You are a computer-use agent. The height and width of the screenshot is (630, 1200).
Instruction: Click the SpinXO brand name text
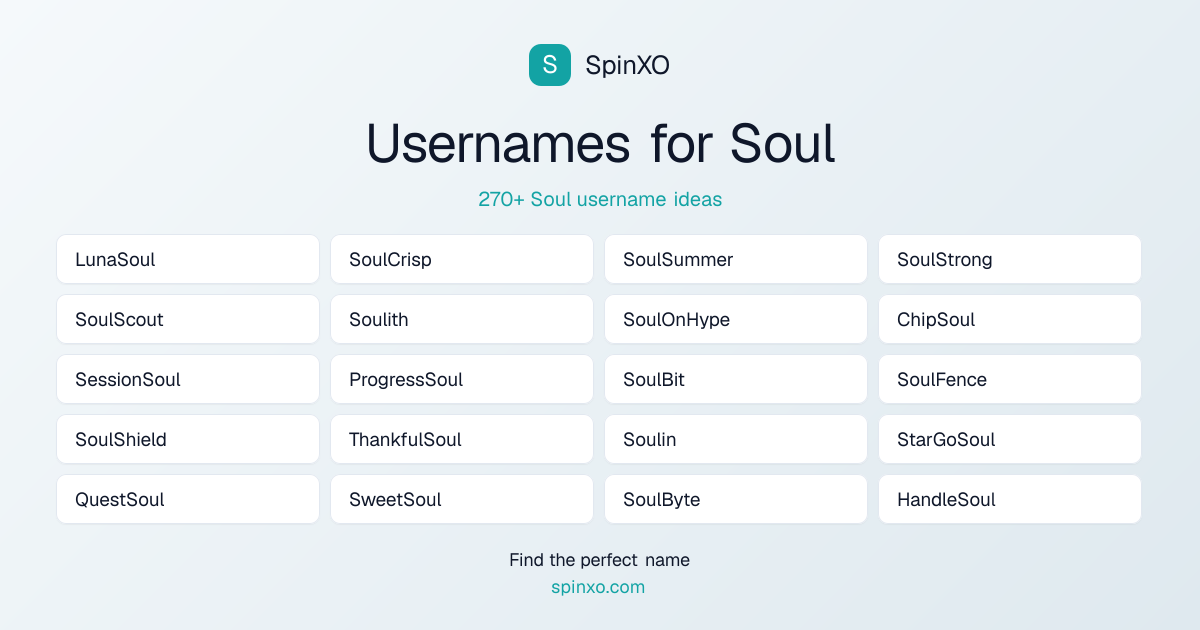(627, 65)
